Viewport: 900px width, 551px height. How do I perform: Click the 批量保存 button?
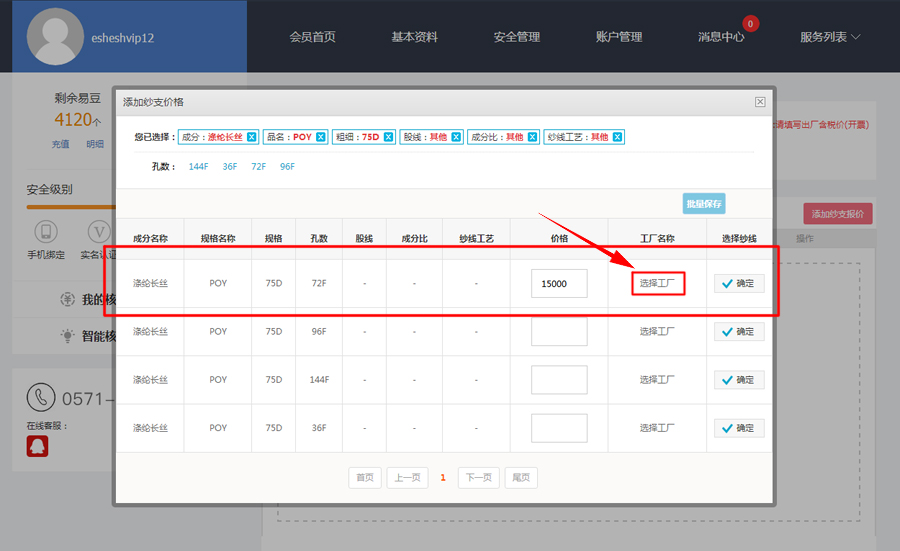tap(704, 204)
